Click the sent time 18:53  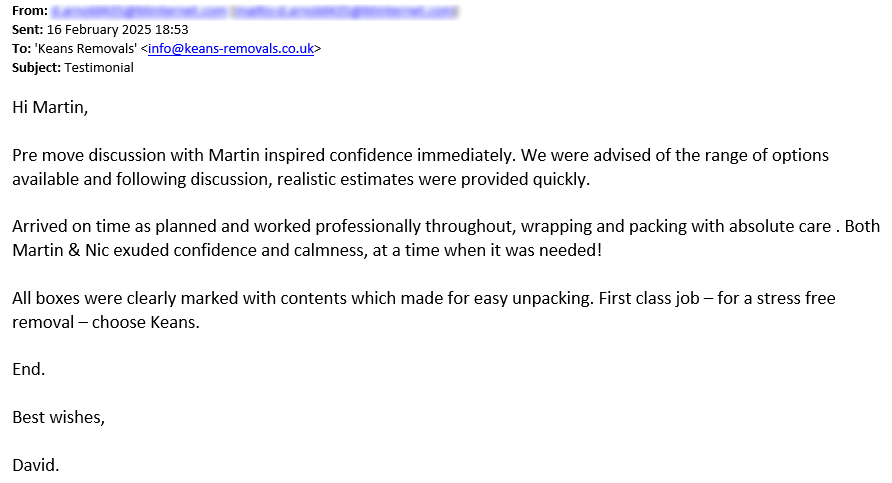(171, 30)
